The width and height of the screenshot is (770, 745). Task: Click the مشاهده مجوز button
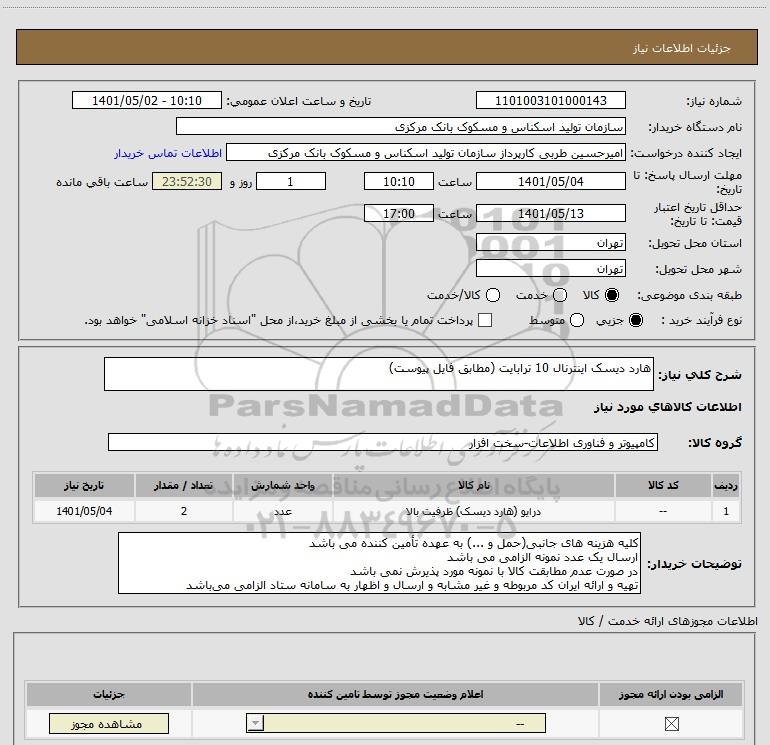coord(109,723)
